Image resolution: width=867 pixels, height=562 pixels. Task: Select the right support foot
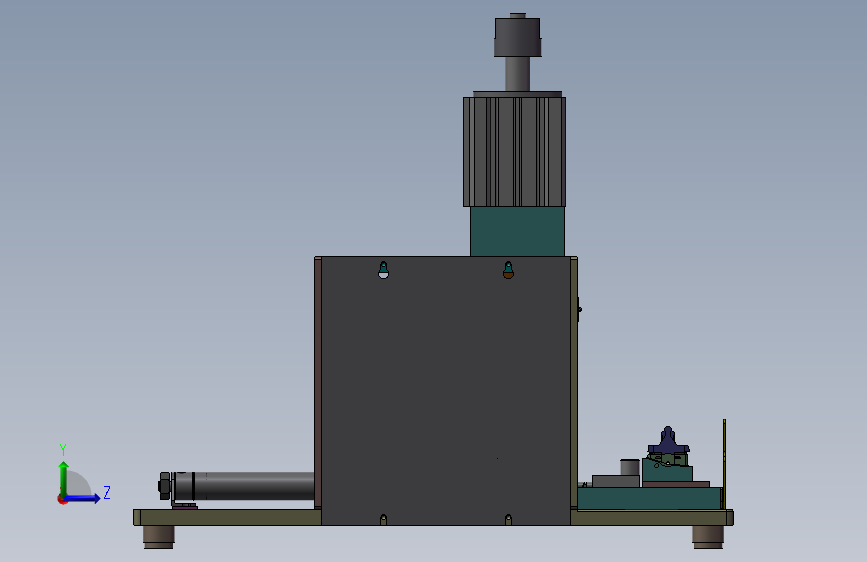(x=708, y=537)
